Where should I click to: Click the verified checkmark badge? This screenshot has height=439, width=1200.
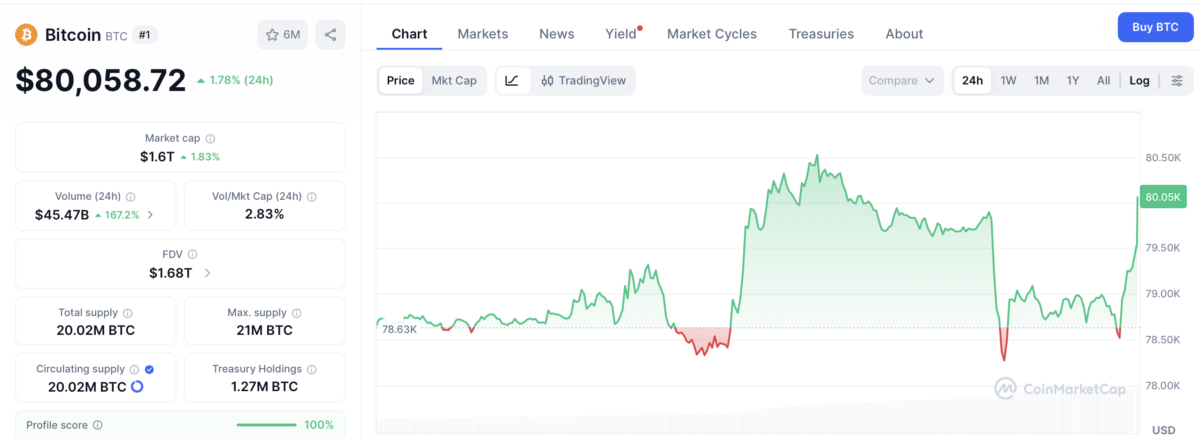(x=149, y=369)
